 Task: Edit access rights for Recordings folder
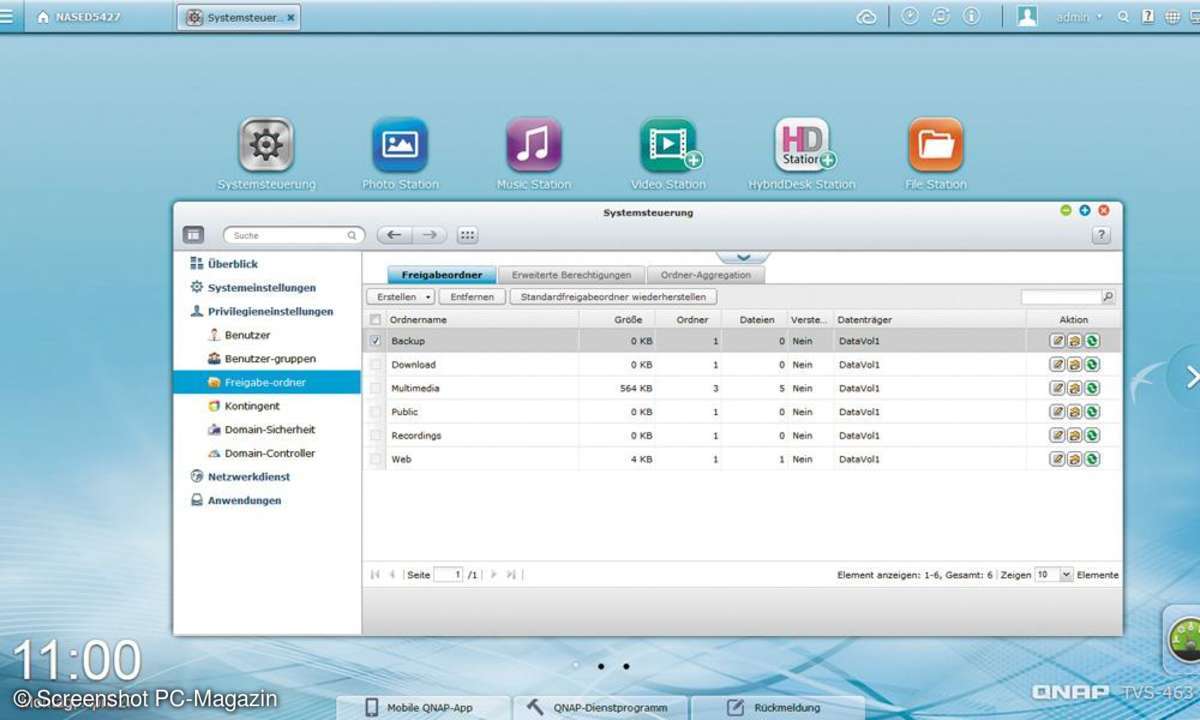(1074, 436)
